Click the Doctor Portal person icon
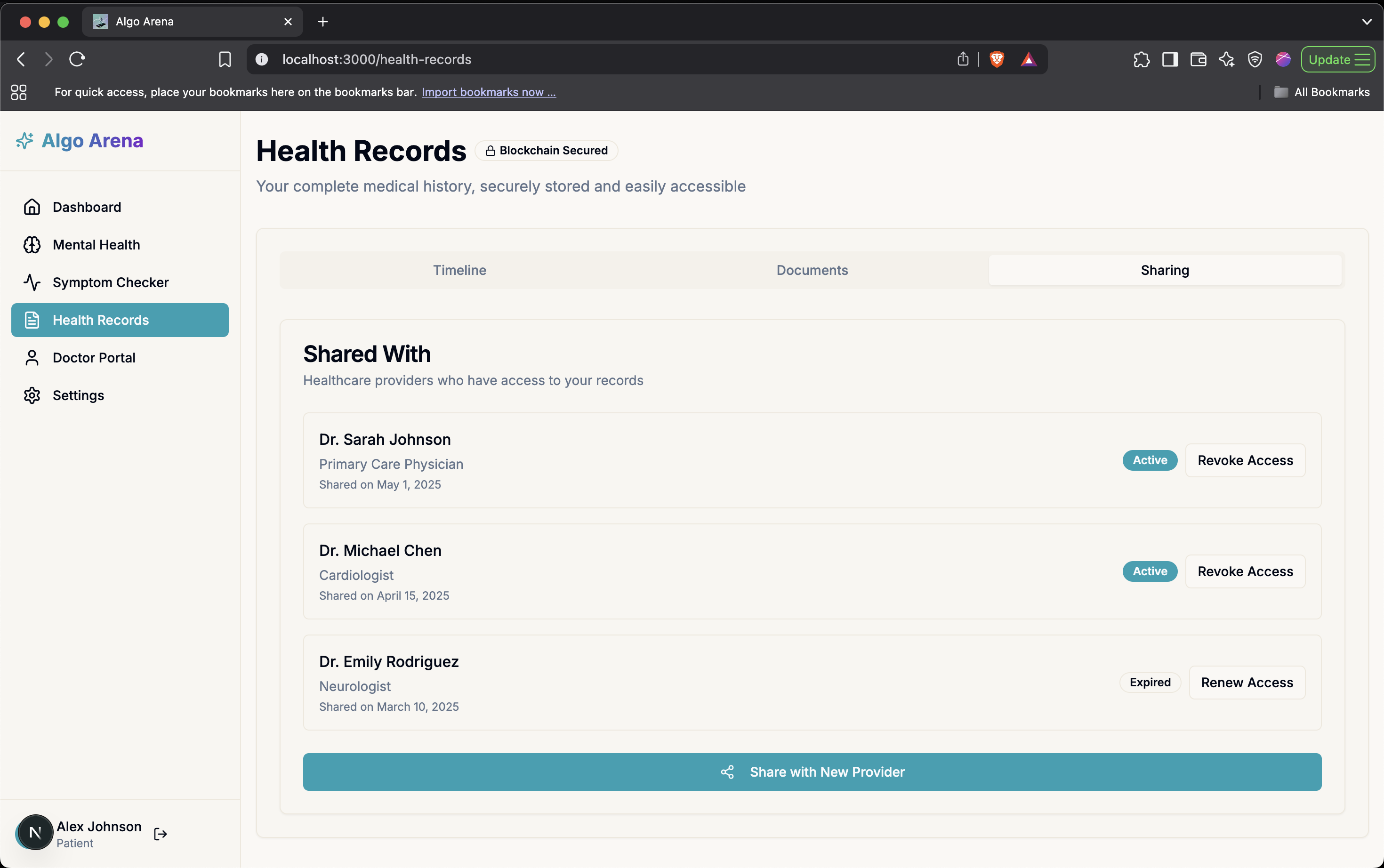Viewport: 1384px width, 868px height. point(32,358)
